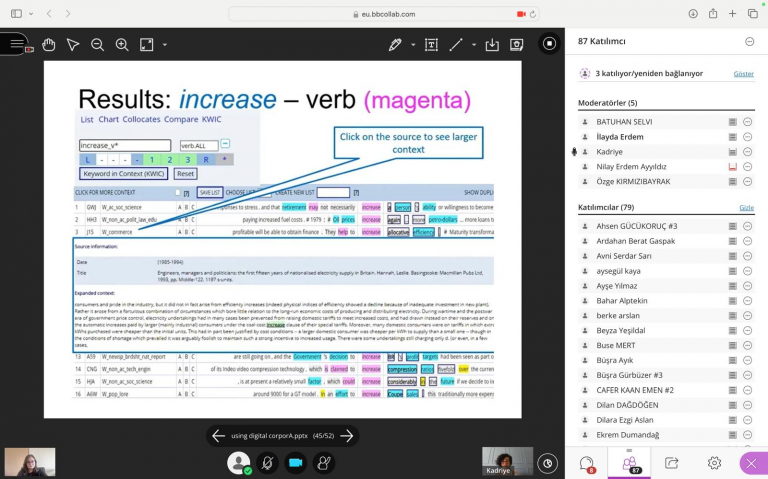
Task: Open the session menu hamburger icon
Action: click(x=17, y=44)
